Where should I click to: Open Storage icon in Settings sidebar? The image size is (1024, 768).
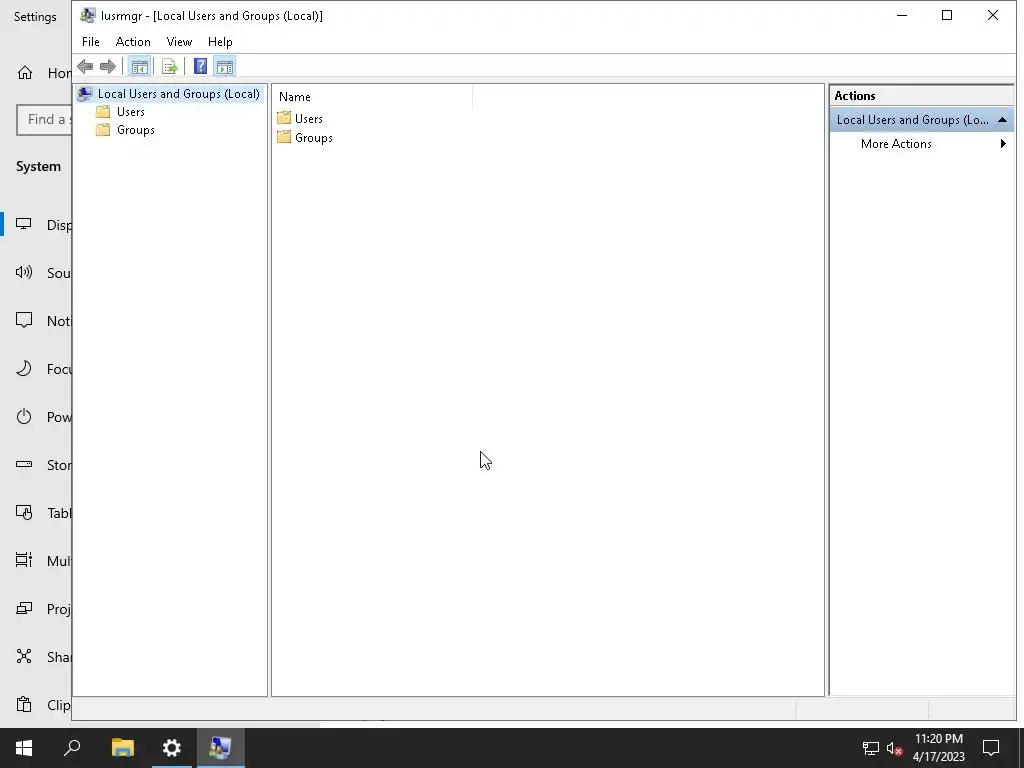pos(24,464)
